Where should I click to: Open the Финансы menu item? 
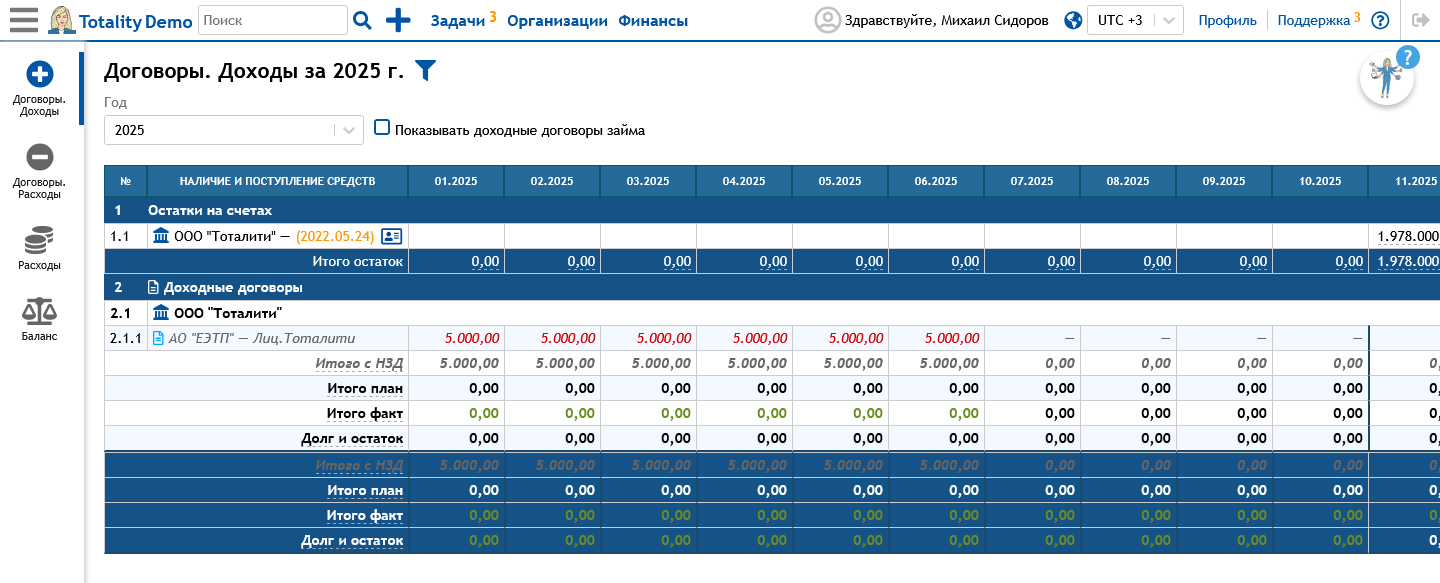652,20
